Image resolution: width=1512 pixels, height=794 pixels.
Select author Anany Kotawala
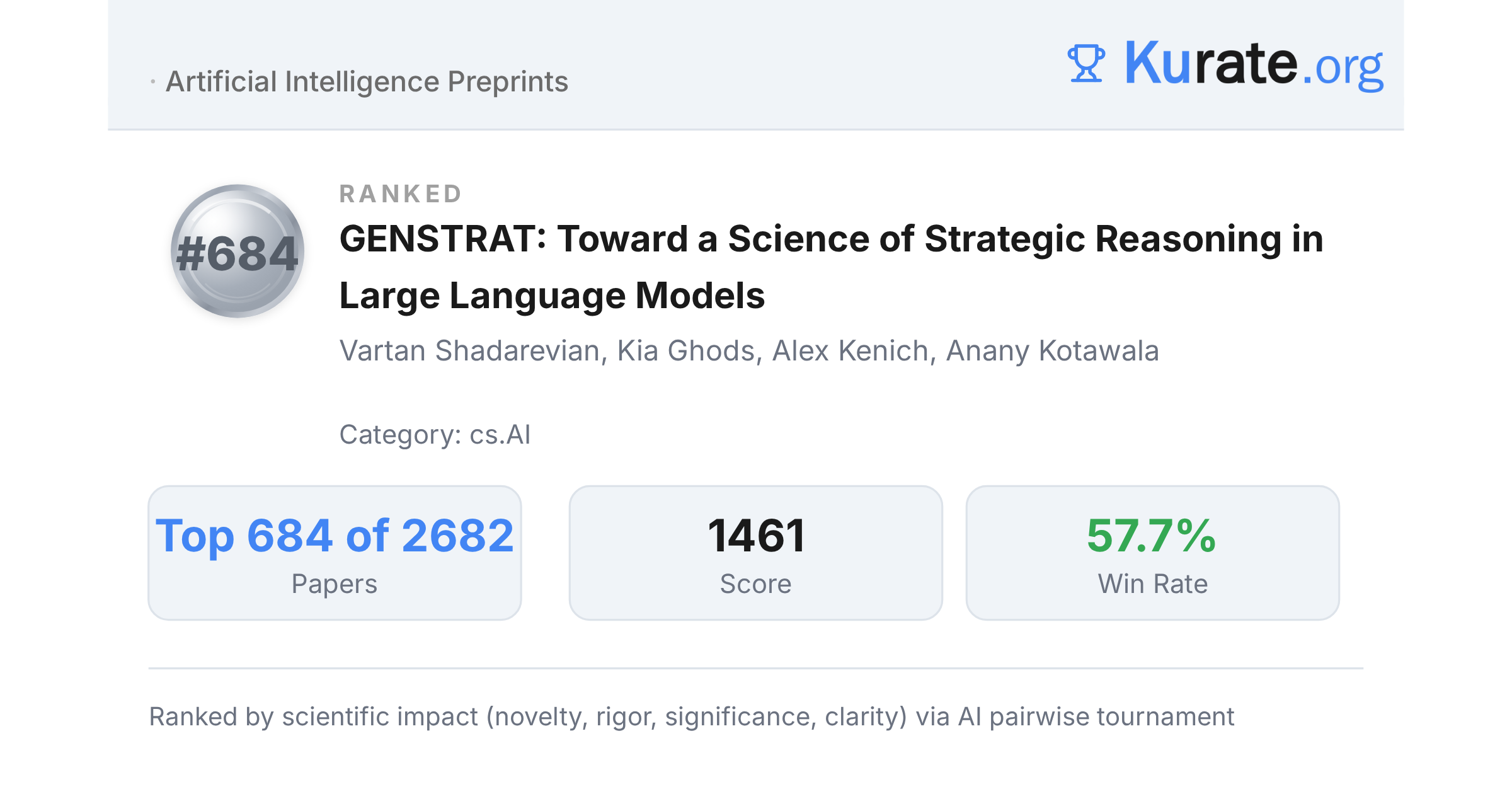tap(1053, 351)
